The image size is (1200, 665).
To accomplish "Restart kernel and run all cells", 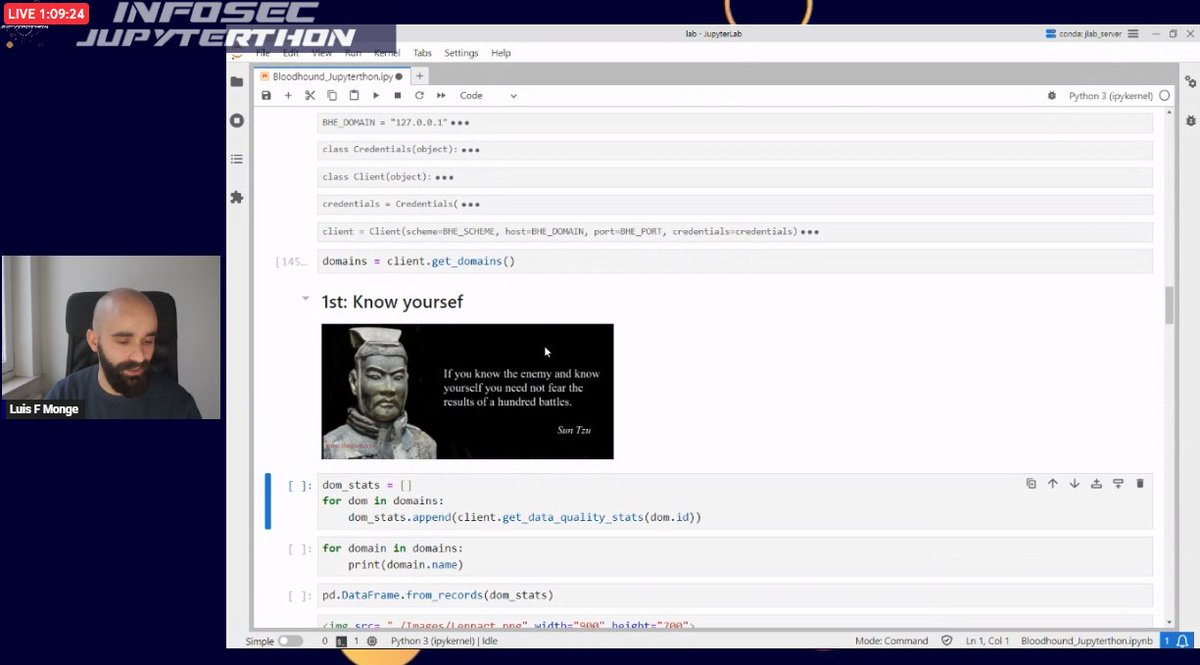I will tap(441, 96).
